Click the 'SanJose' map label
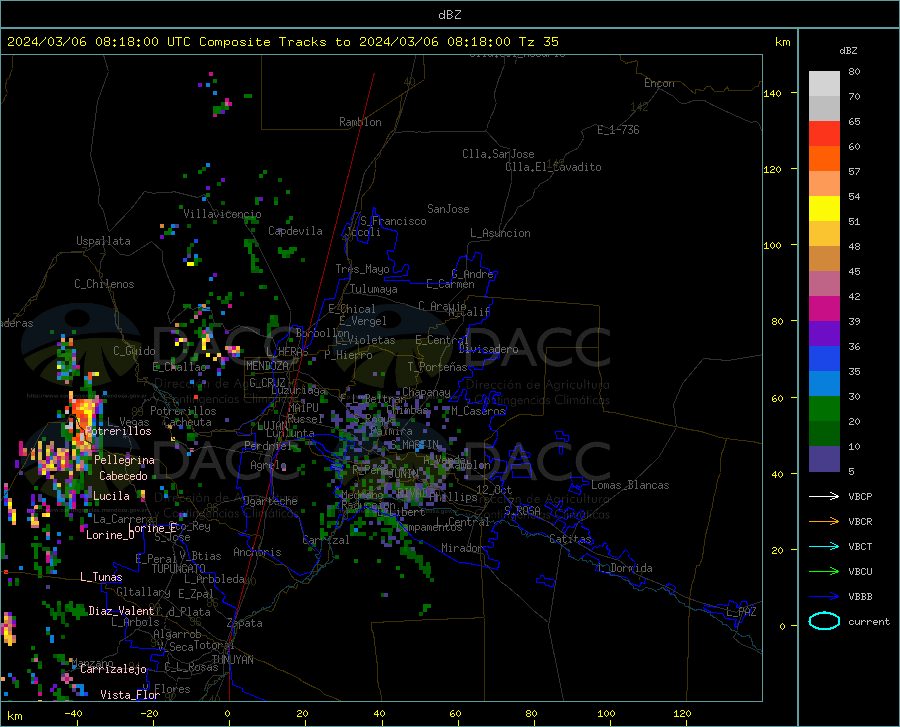Viewport: 900px width, 727px height. [448, 209]
